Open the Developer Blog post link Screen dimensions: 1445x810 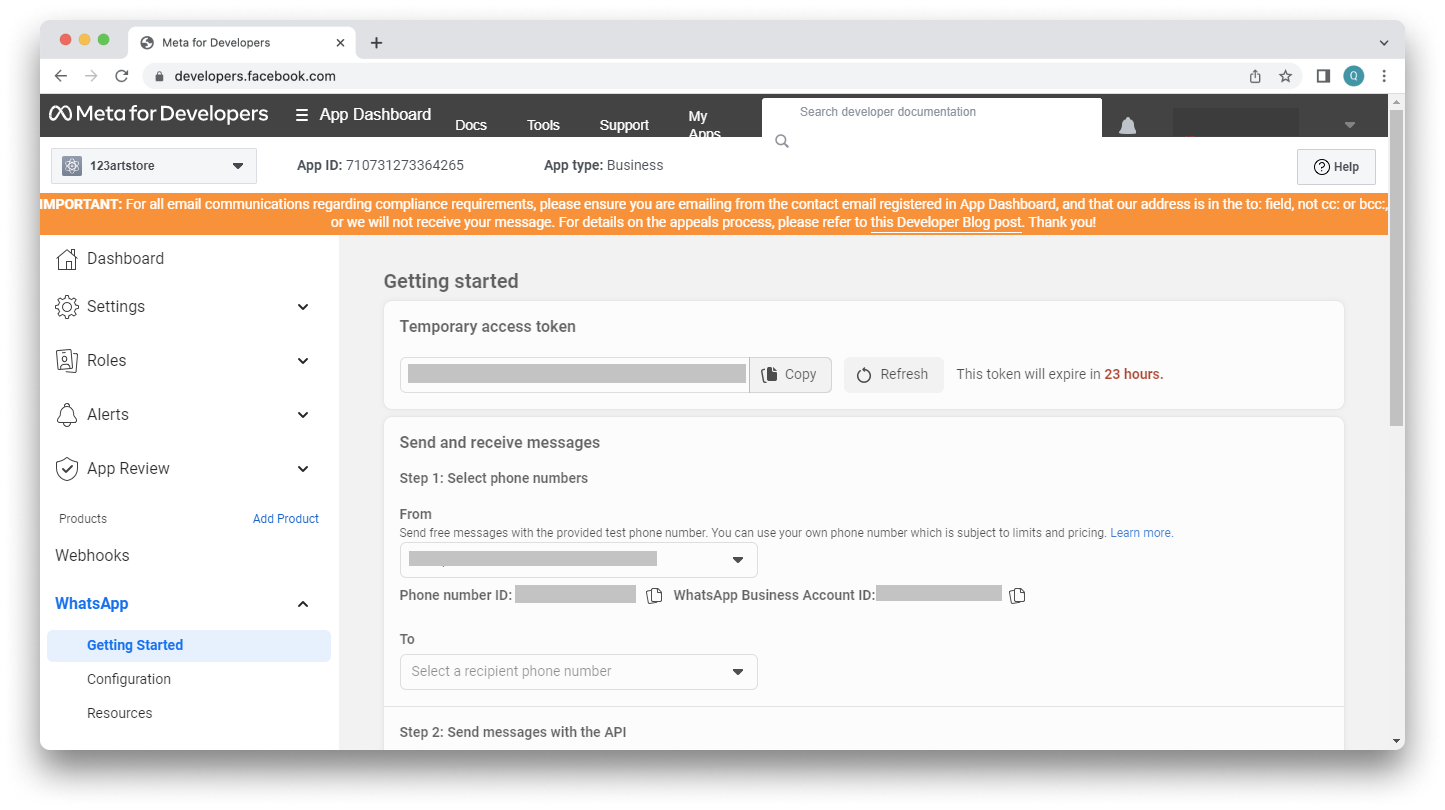[x=946, y=223]
